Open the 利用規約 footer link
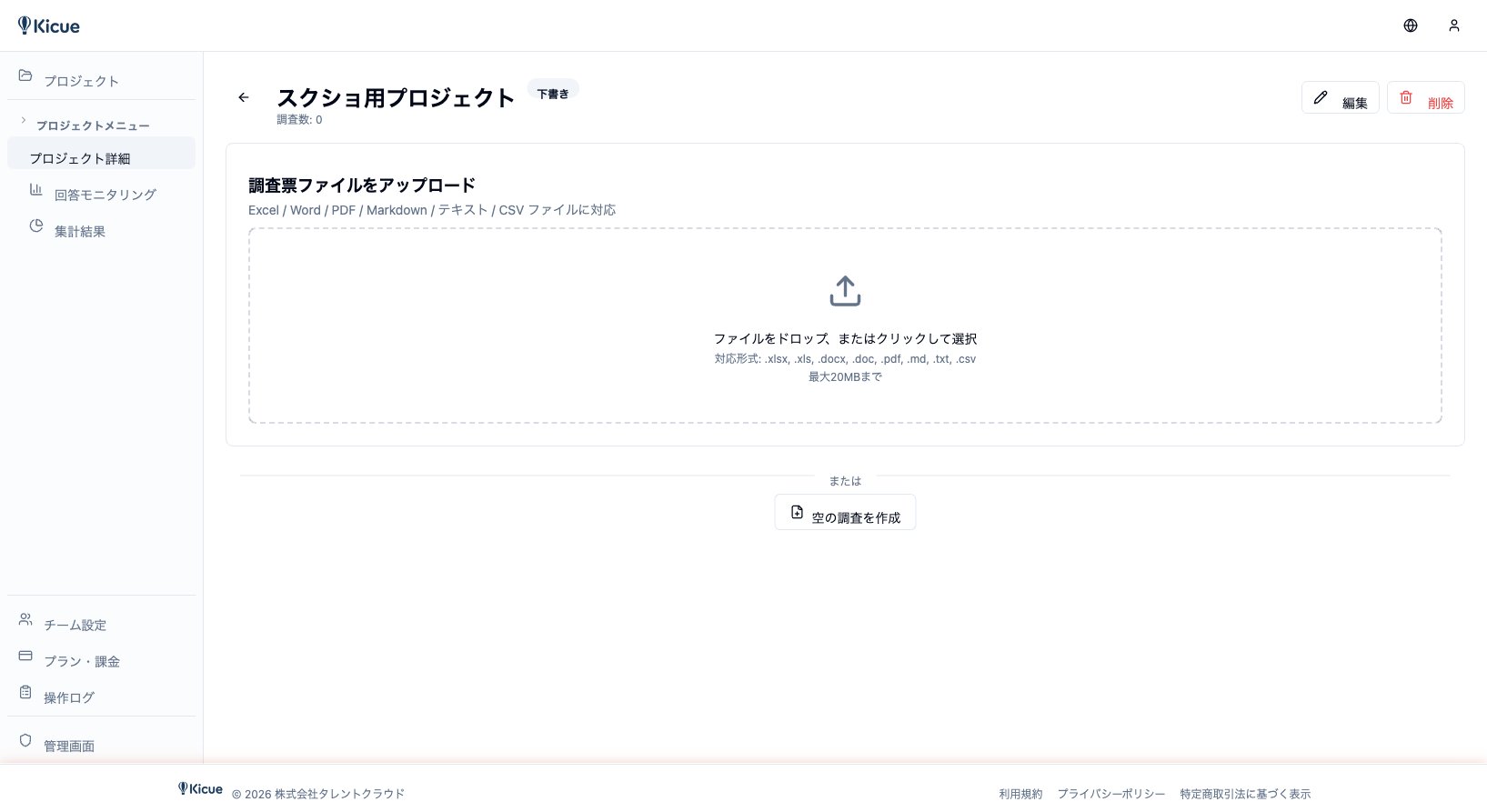This screenshot has height=812, width=1487. point(1020,794)
